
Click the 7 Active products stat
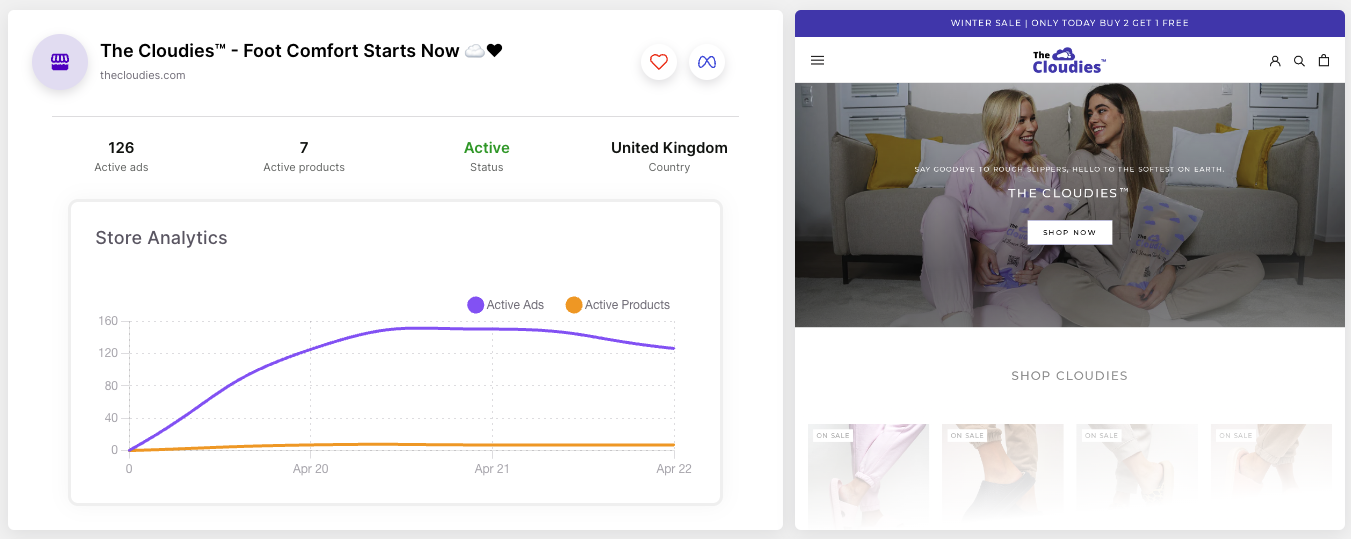tap(304, 155)
